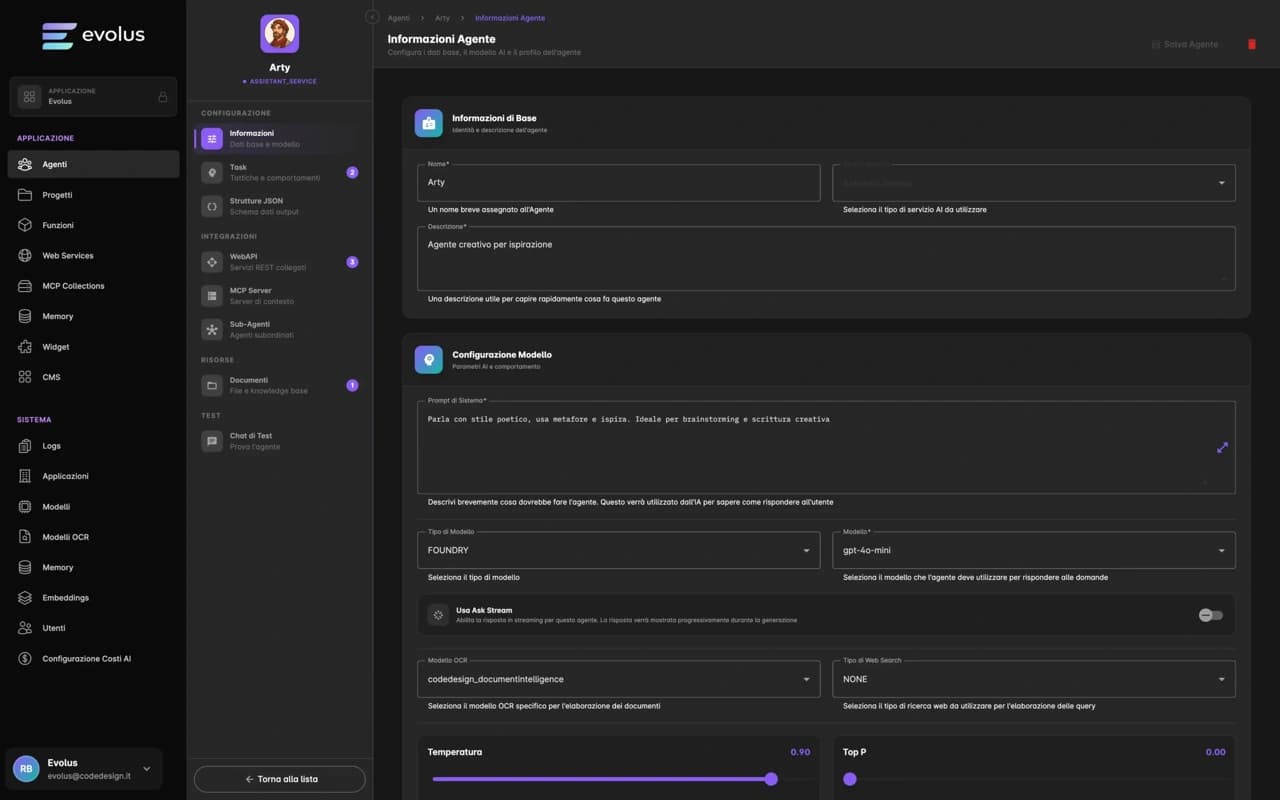Open the Modello OCR dropdown
Image resolution: width=1280 pixels, height=800 pixels.
point(618,679)
